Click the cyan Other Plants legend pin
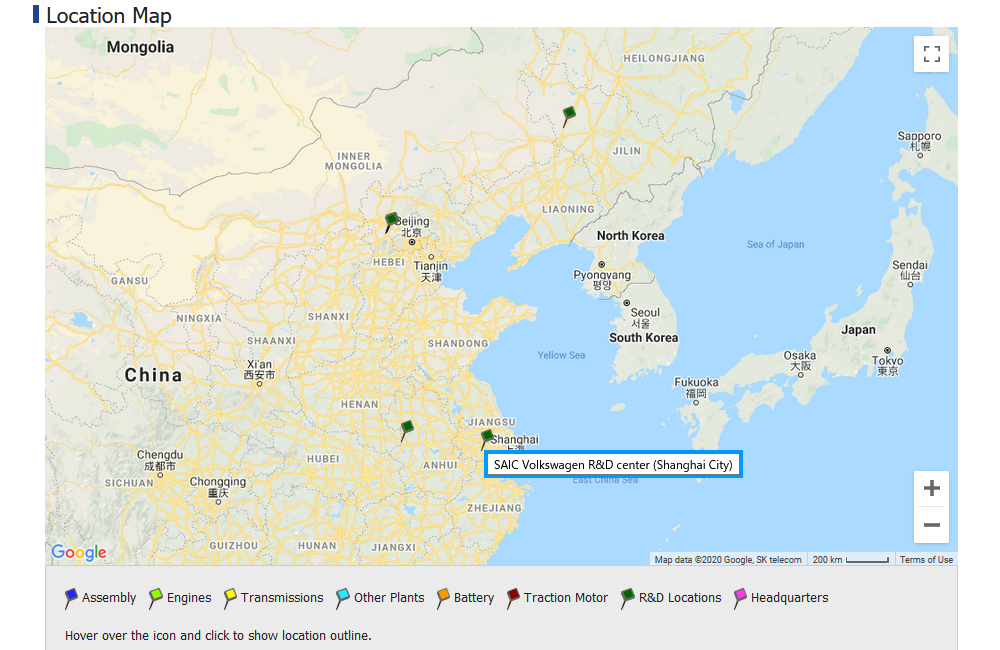The image size is (1000, 650). click(342, 598)
